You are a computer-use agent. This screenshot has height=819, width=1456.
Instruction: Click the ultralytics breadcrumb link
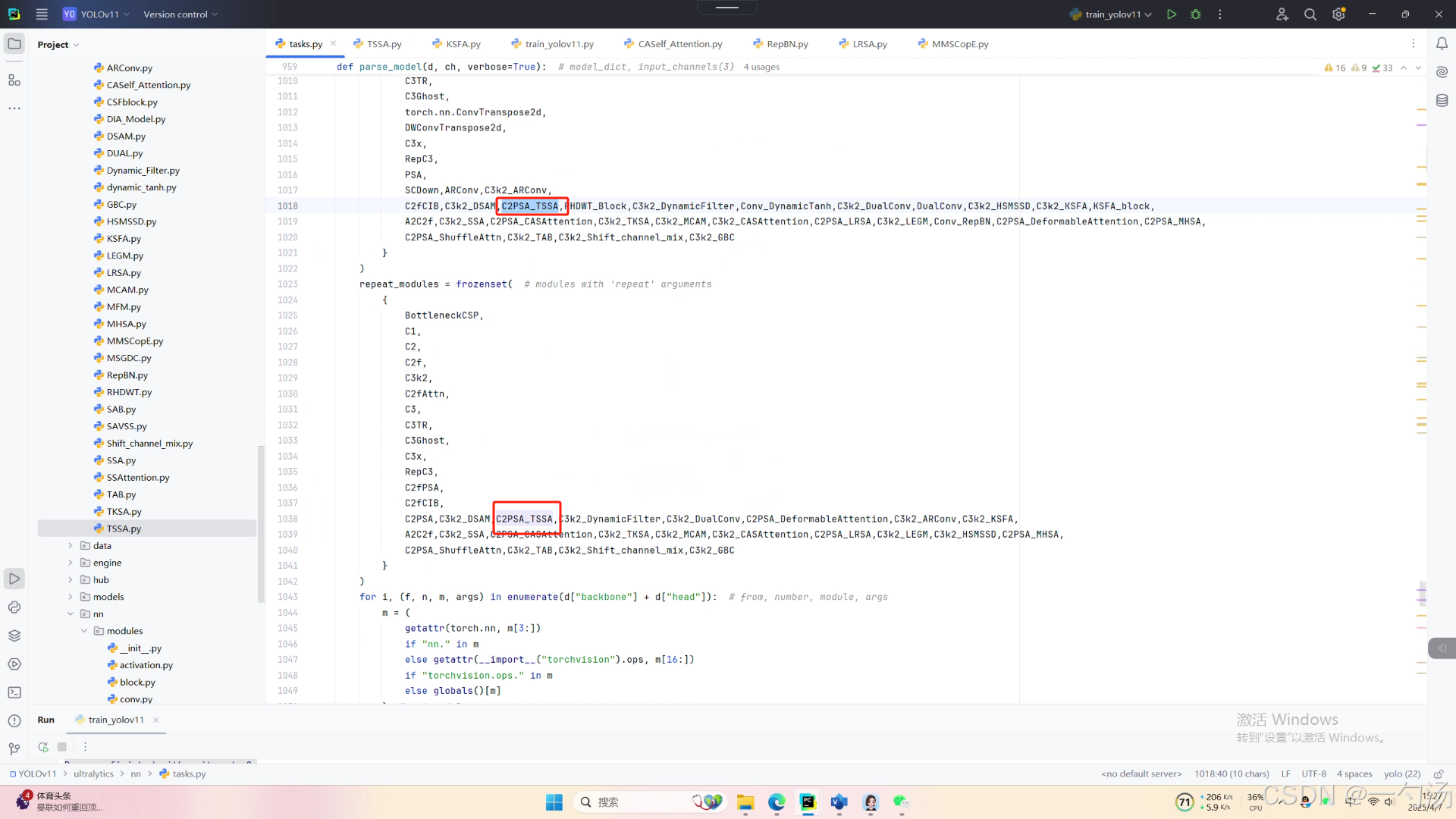93,774
